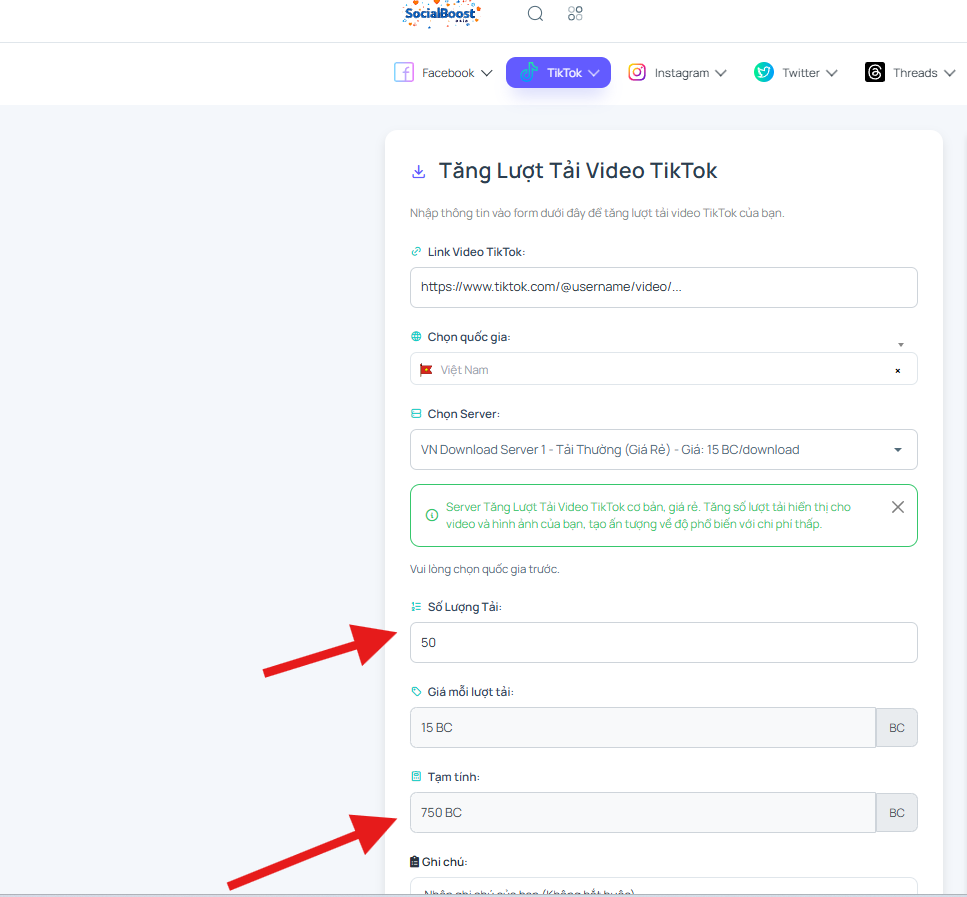
Task: Expand the TikTok chevron arrow
Action: pyautogui.click(x=594, y=73)
